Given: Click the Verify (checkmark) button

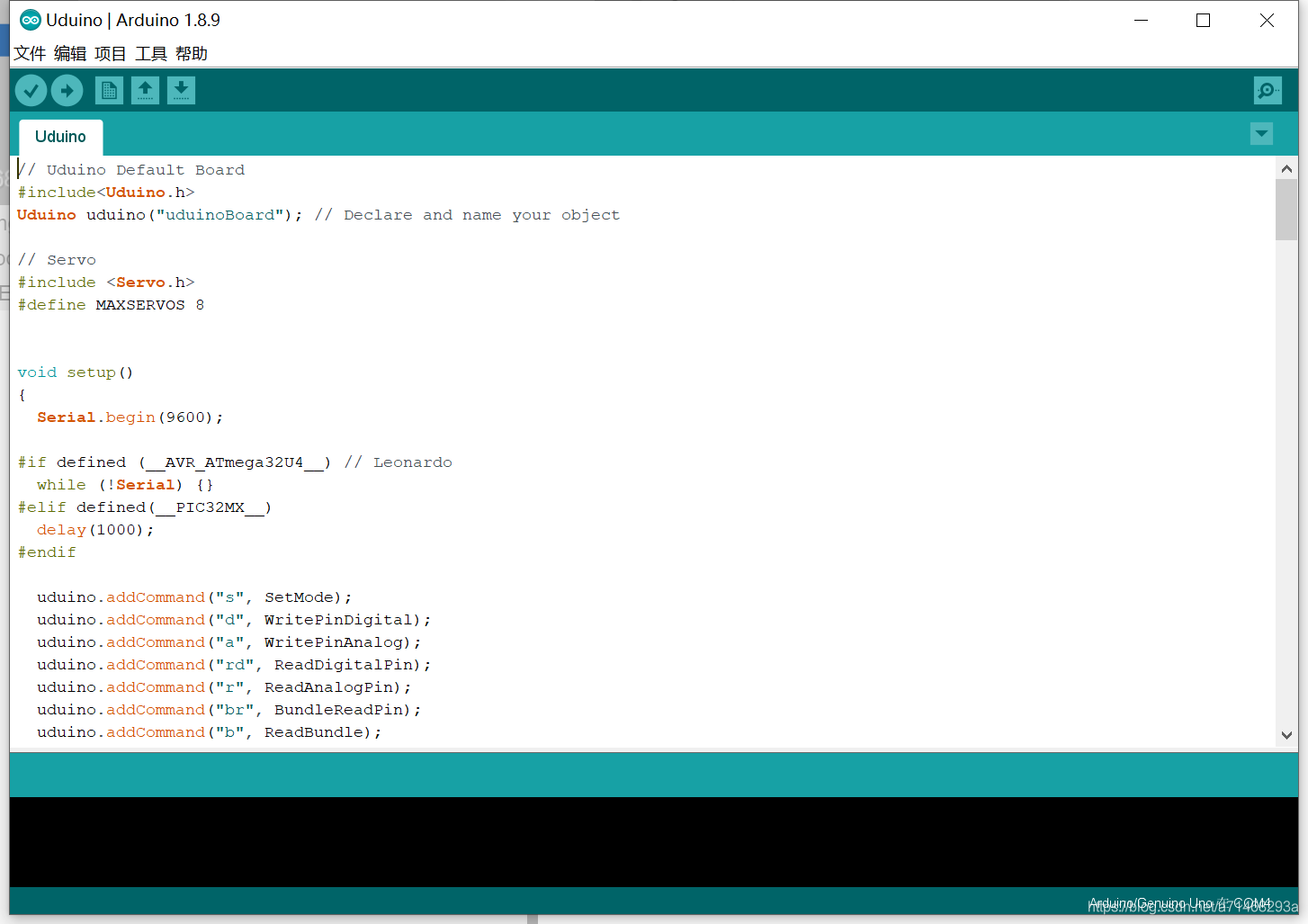Looking at the screenshot, I should pyautogui.click(x=30, y=90).
